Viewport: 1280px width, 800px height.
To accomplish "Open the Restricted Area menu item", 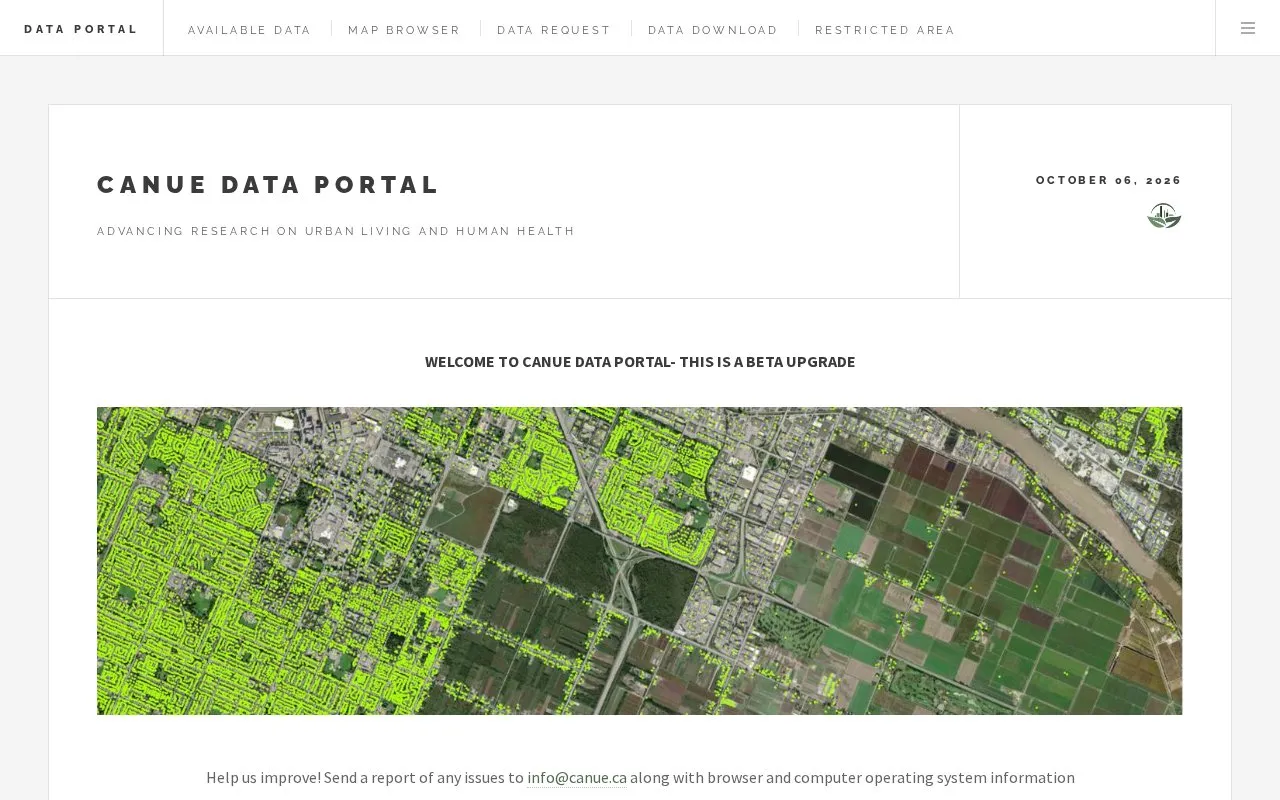I will coord(885,30).
